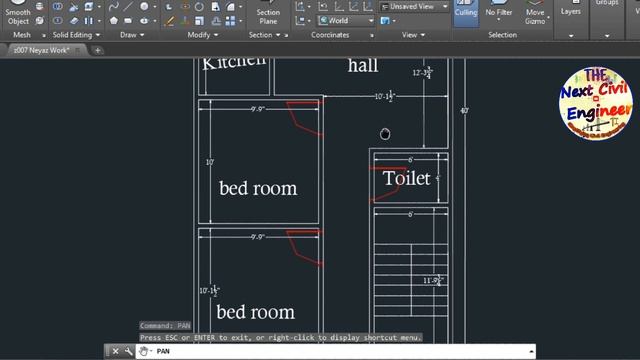The height and width of the screenshot is (360, 640).
Task: Click the orange pencil icon in Modify panel
Action: click(x=169, y=21)
